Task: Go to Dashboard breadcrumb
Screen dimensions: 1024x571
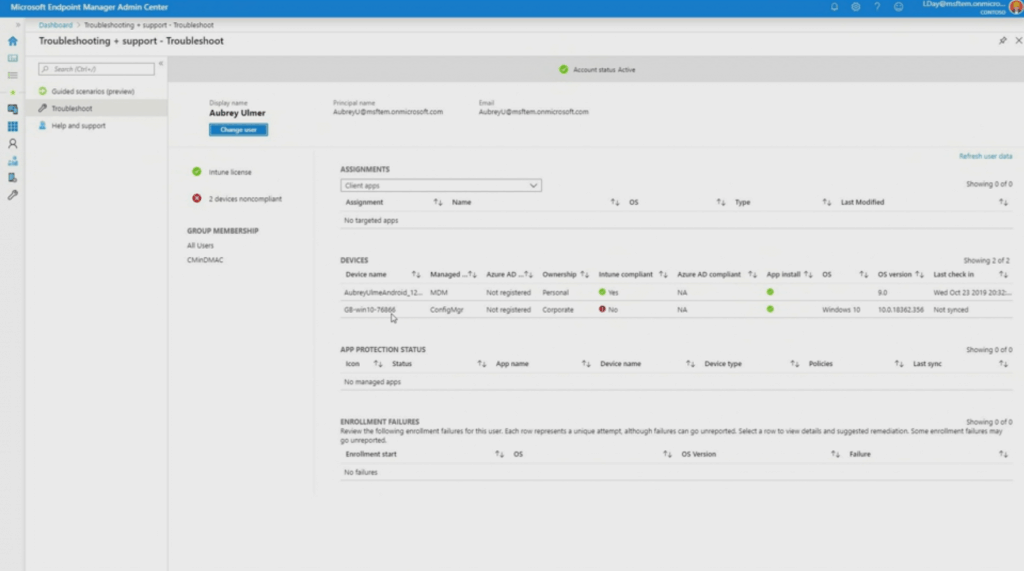Action: click(56, 25)
